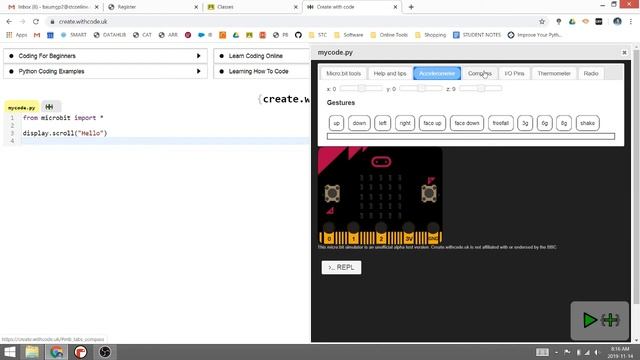This screenshot has width=640, height=360.
Task: Open the STC bookmarks folder
Action: click(318, 35)
